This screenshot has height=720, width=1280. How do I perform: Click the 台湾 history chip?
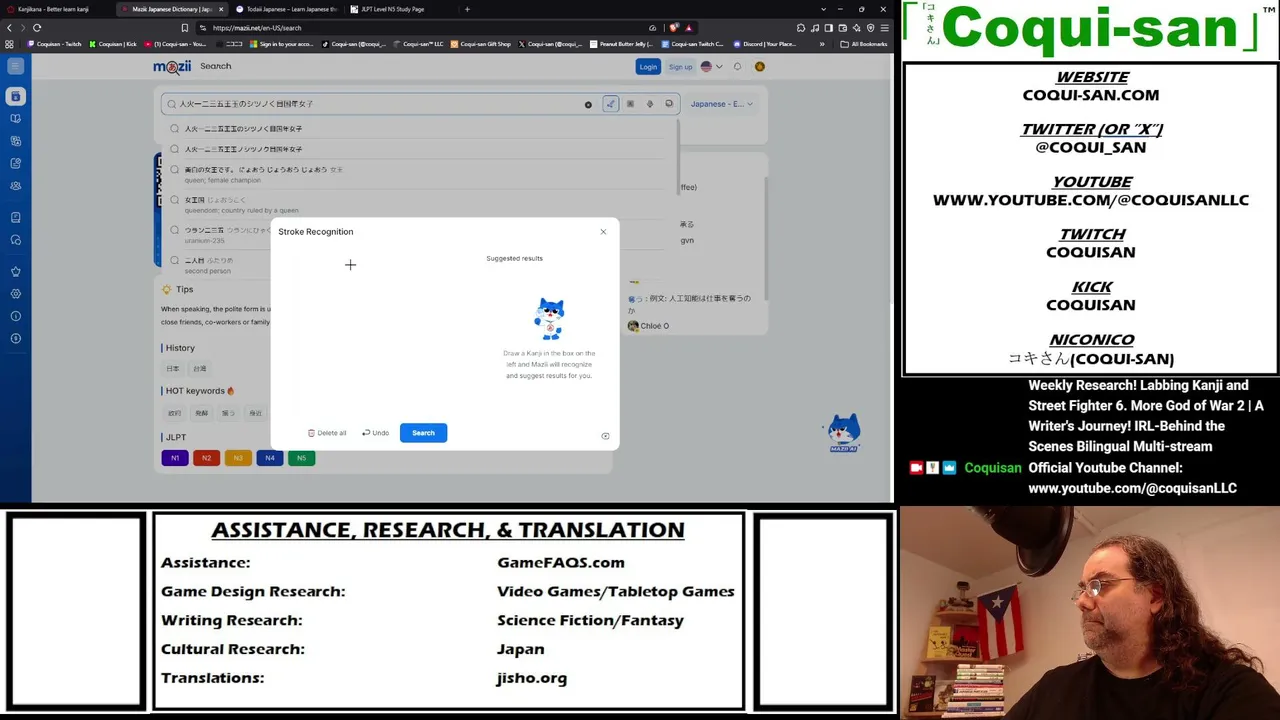tap(200, 369)
